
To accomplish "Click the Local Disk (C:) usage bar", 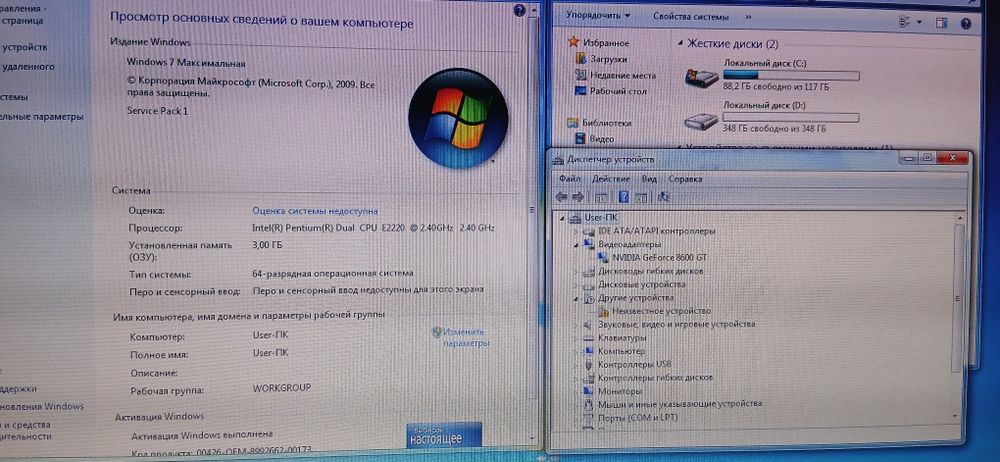I will 791,76.
